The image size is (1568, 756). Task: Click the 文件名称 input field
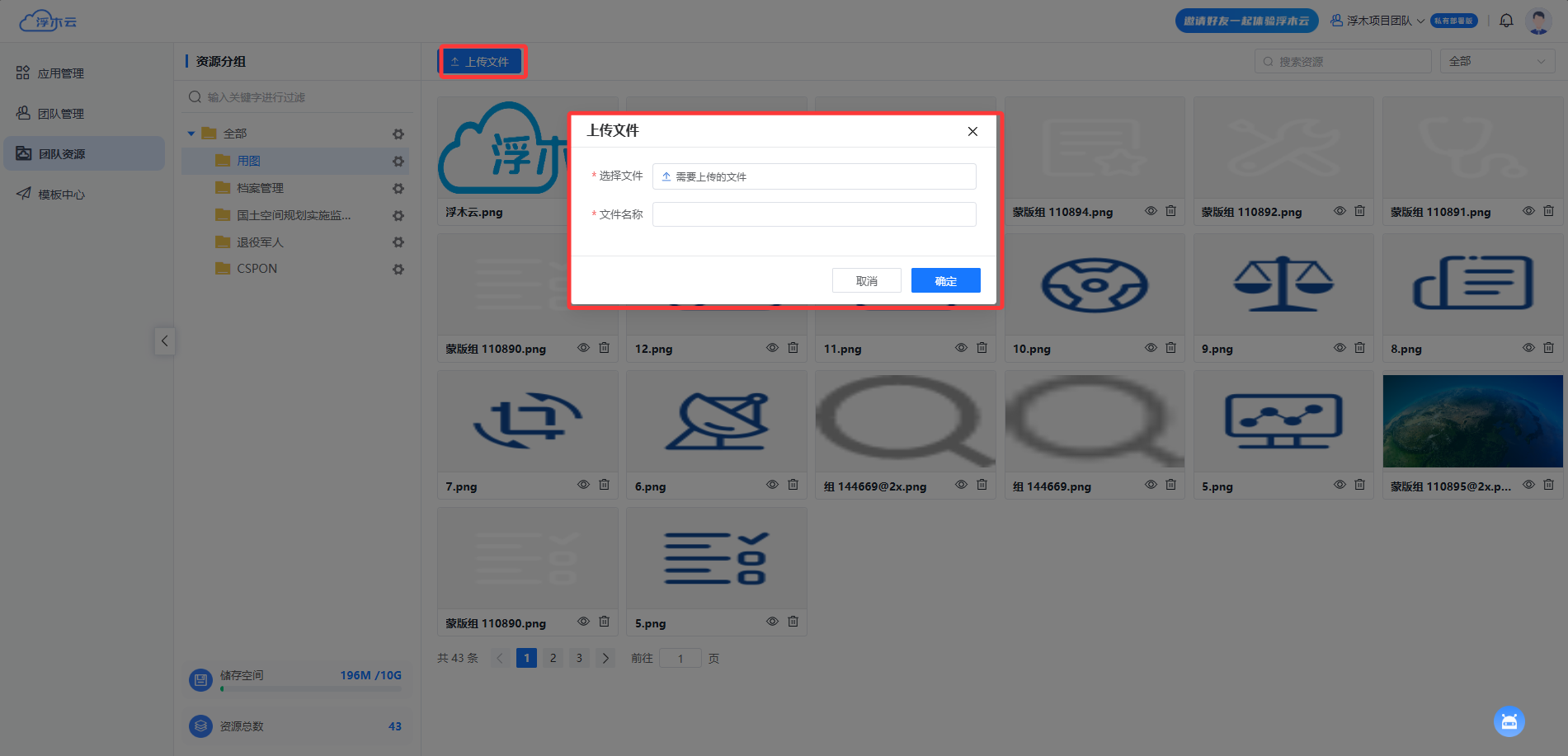click(813, 214)
